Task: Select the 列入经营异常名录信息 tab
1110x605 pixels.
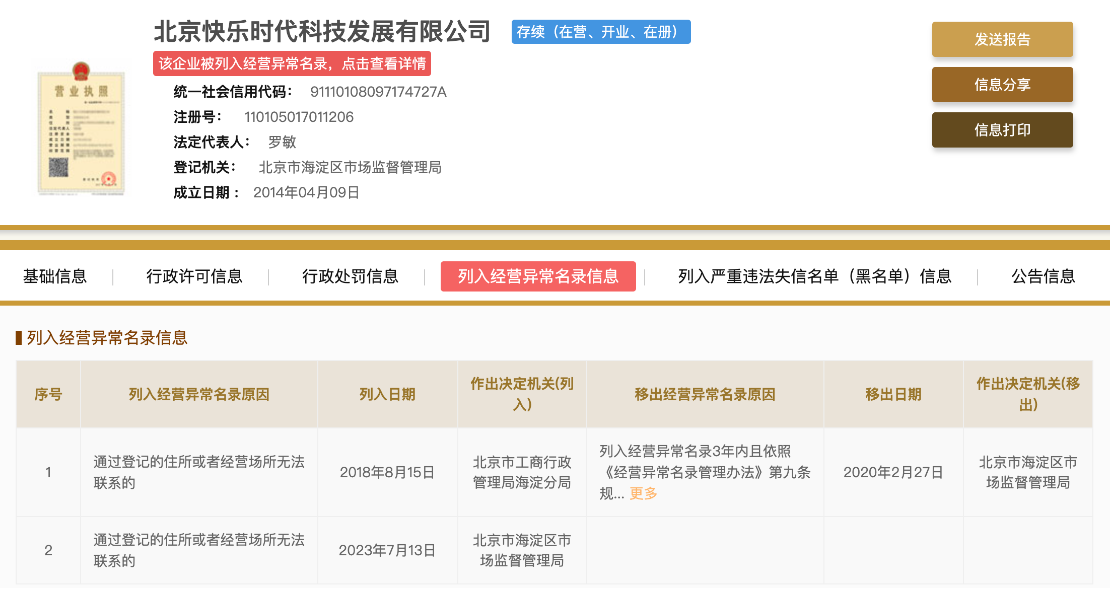Action: [x=538, y=277]
